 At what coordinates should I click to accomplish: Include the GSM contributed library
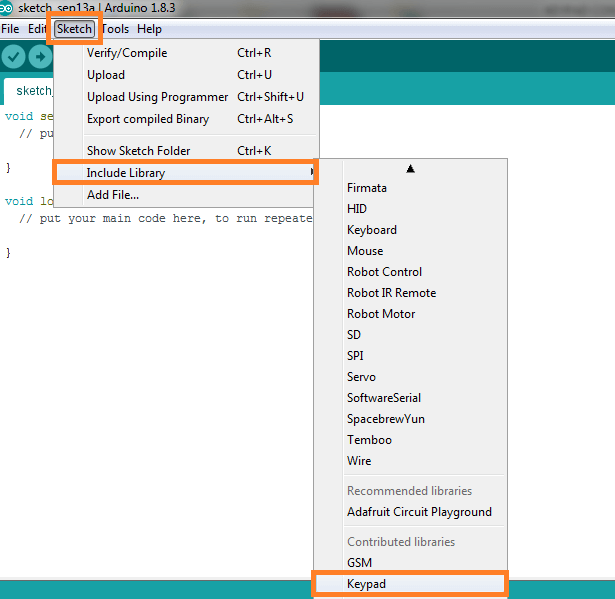[x=410, y=563]
